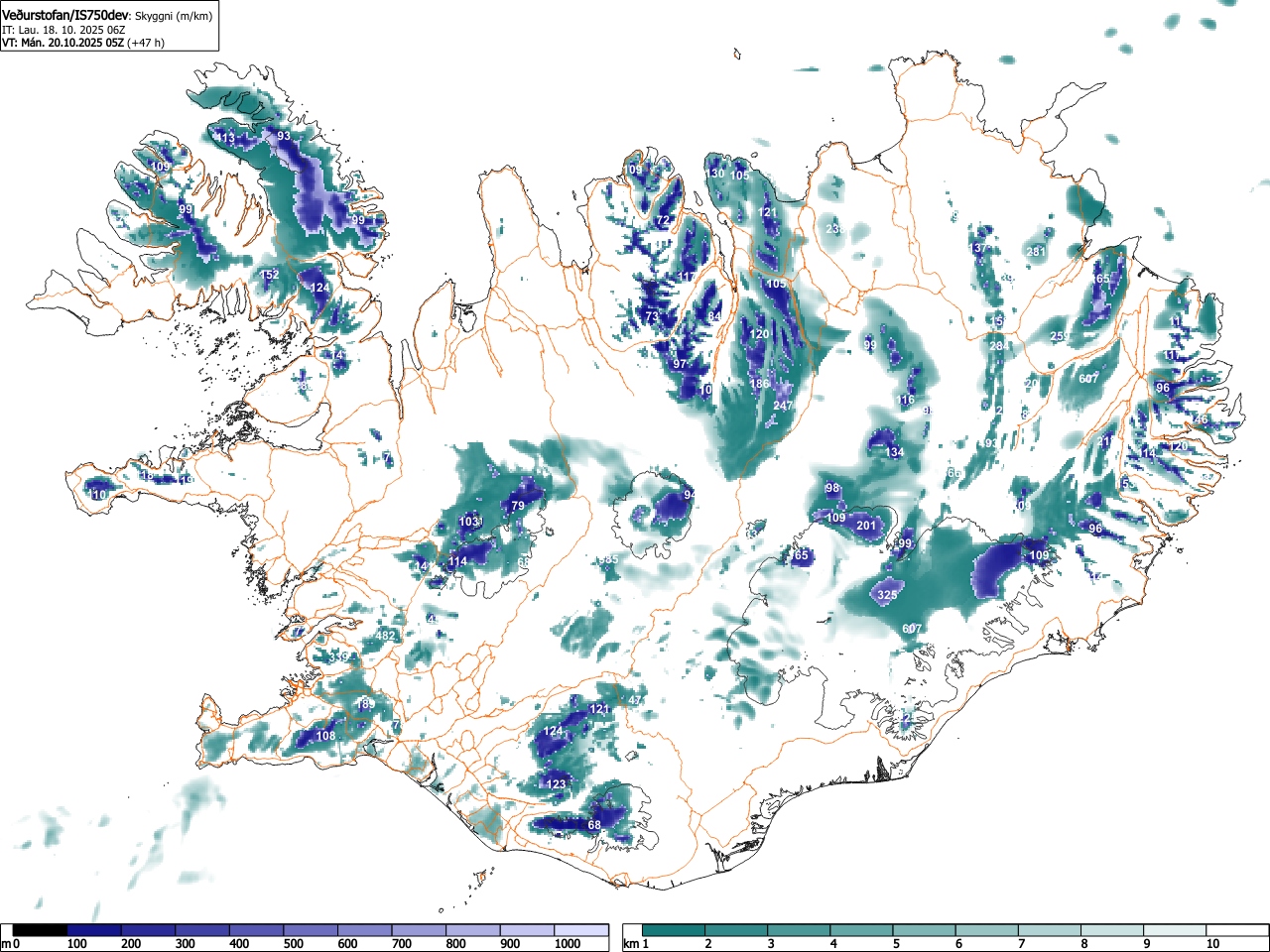Click the '325' visibility value on the map
1270x952 pixels.
coord(887,595)
